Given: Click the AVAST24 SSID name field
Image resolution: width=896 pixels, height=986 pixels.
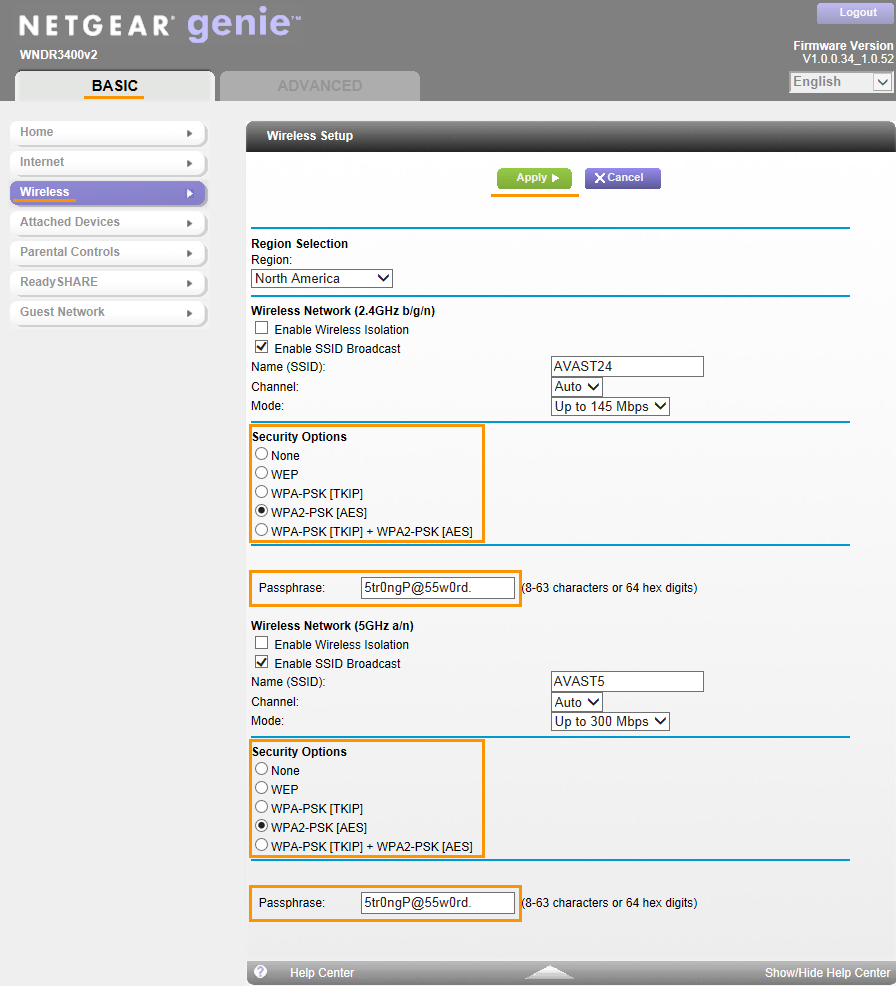Looking at the screenshot, I should (x=627, y=367).
